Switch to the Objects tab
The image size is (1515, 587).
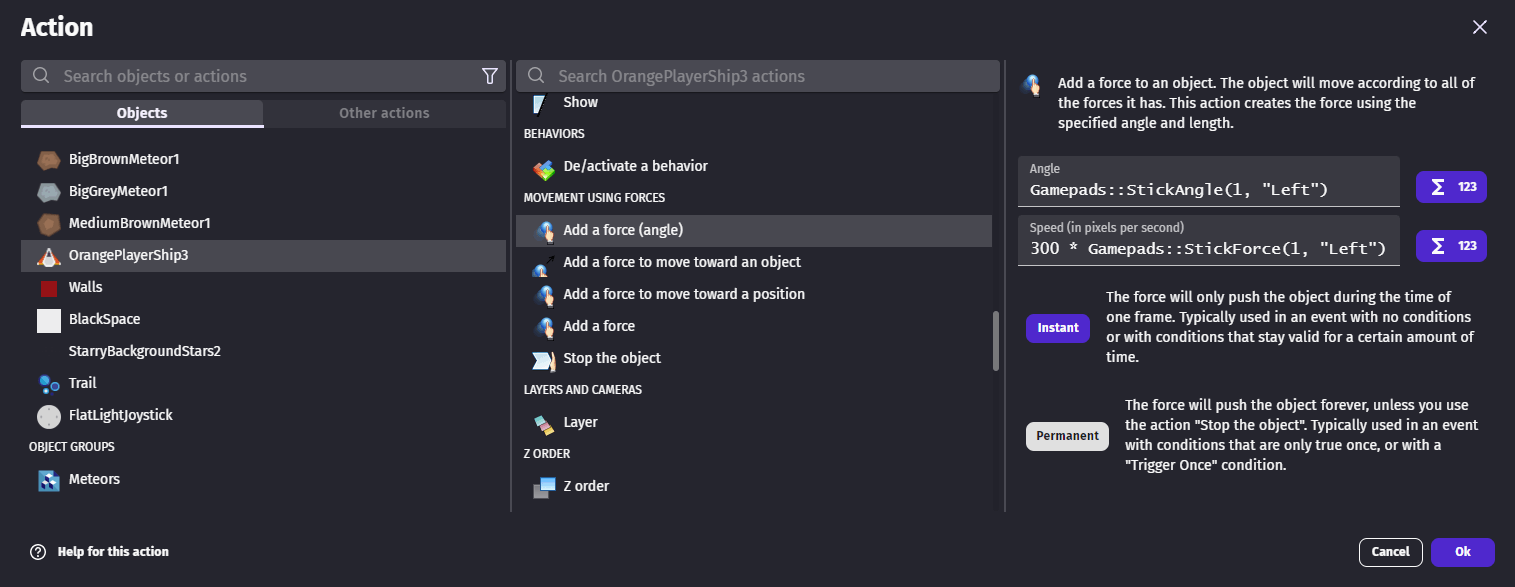point(142,113)
